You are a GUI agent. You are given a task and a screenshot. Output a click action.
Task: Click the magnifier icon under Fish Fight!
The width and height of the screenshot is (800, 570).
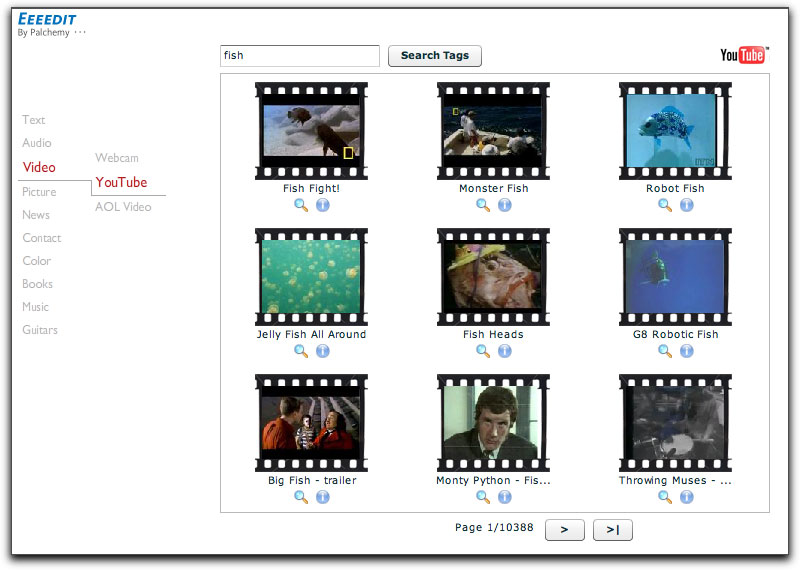tap(301, 205)
